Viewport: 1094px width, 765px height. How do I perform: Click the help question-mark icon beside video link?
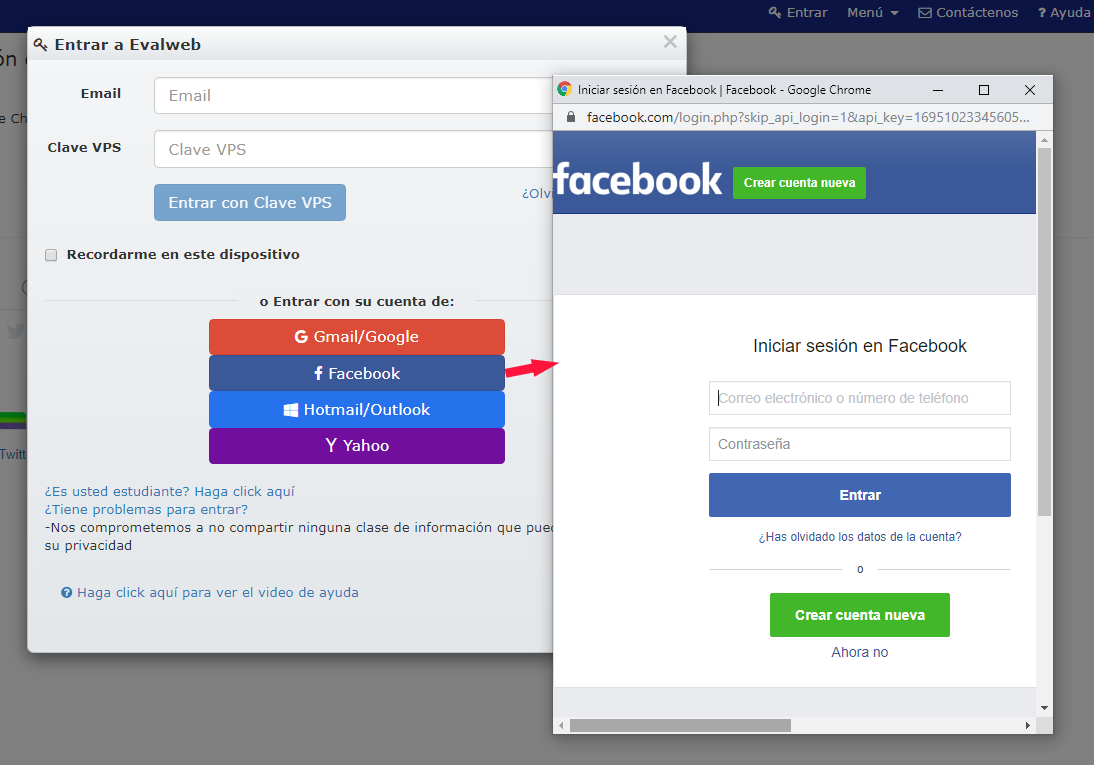66,593
